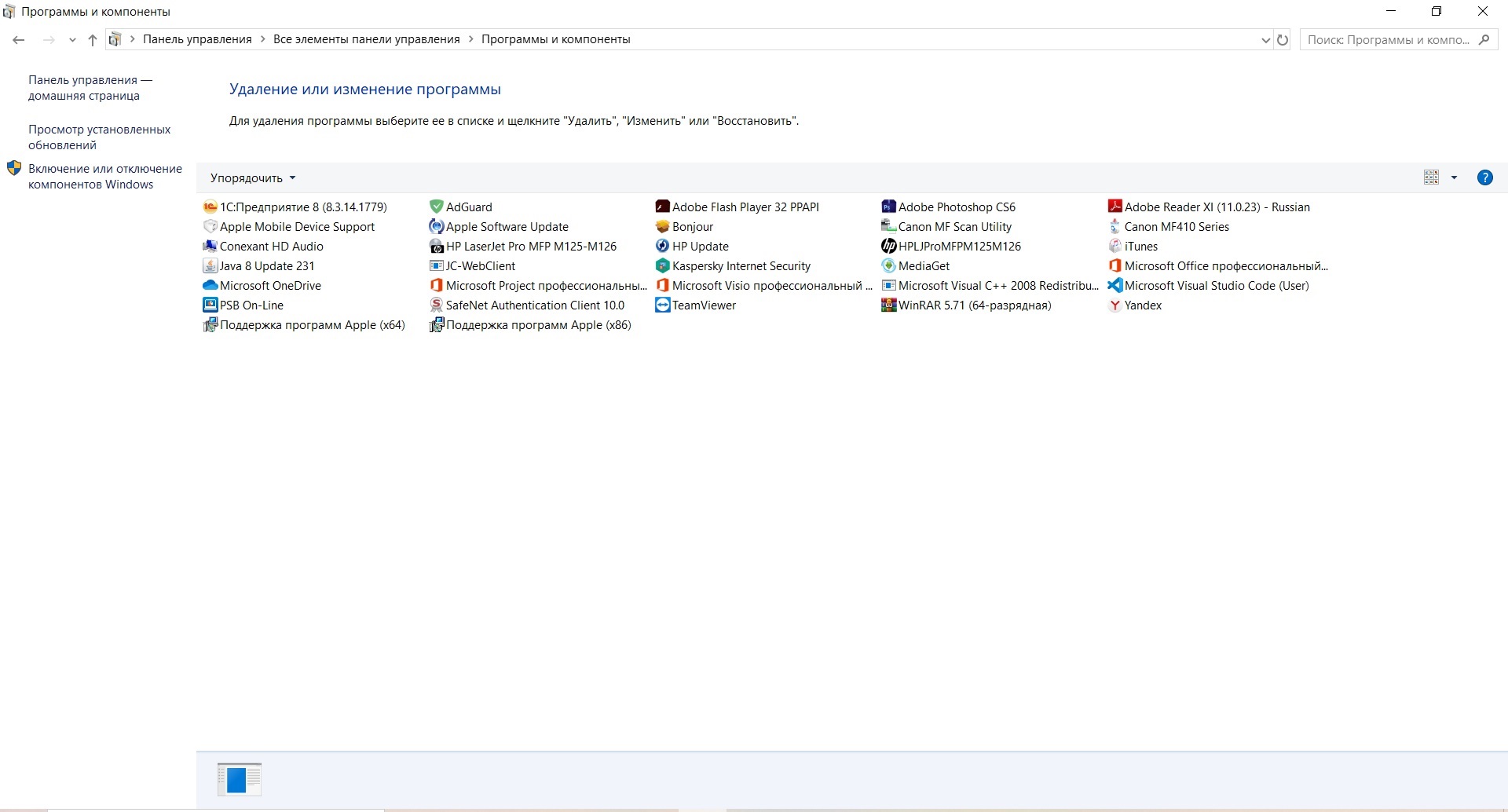Viewport: 1508px width, 812px height.
Task: Click the change view icon button
Action: click(x=1431, y=177)
